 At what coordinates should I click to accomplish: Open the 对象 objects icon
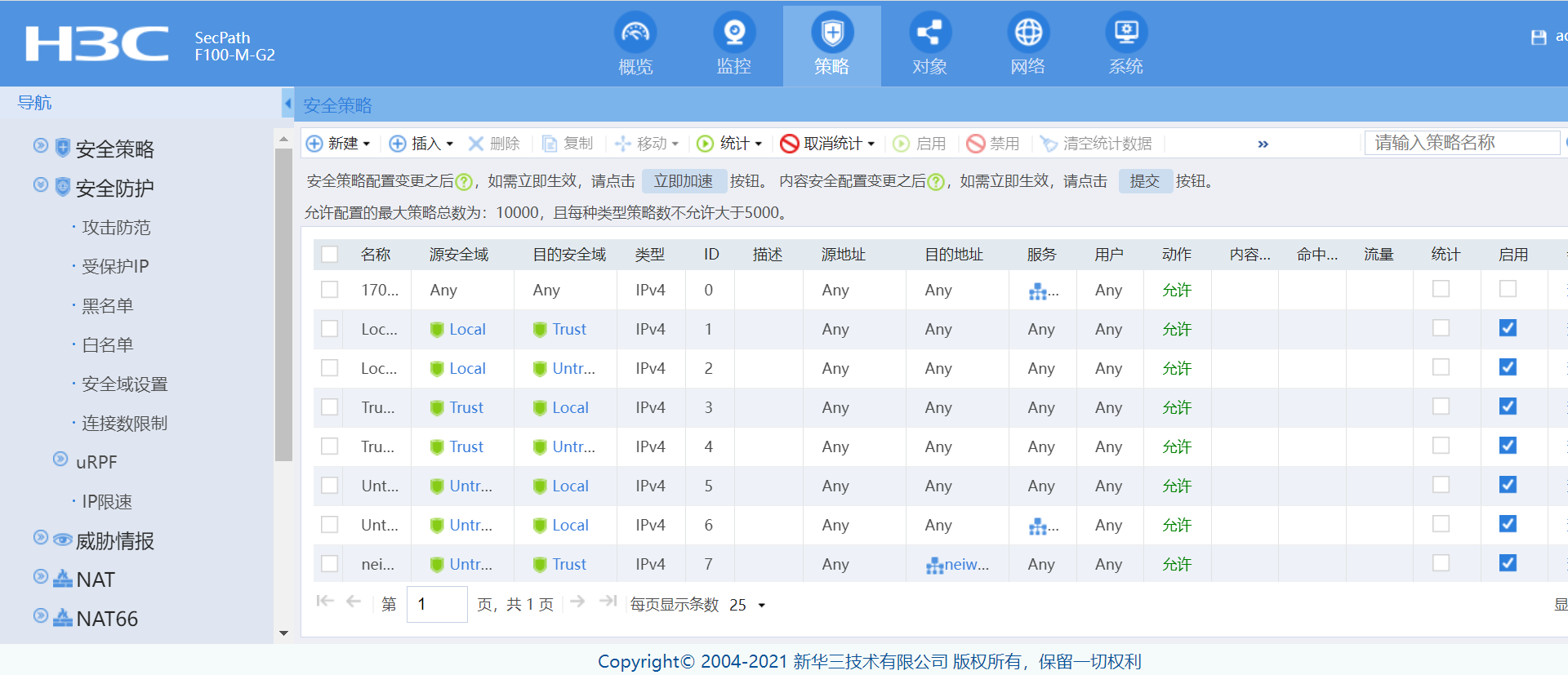click(929, 33)
